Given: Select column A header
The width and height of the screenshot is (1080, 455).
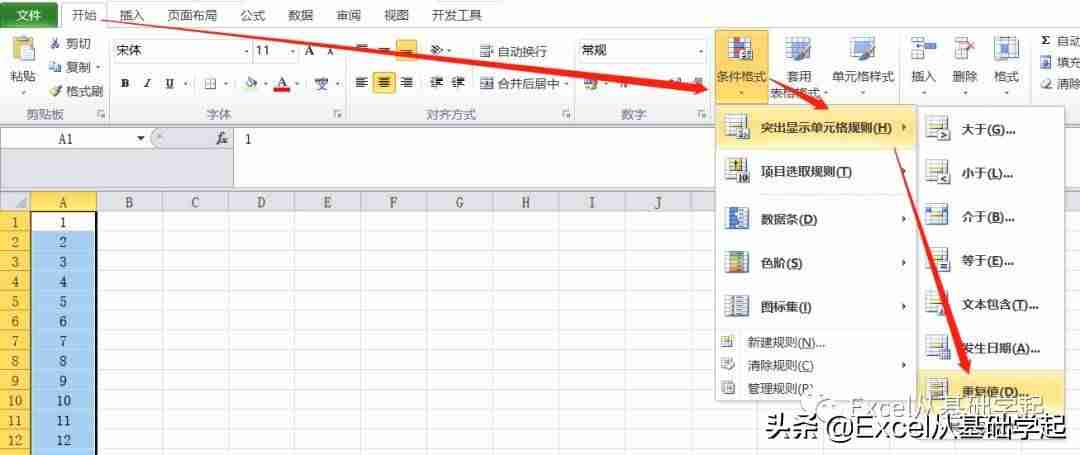Looking at the screenshot, I should coord(63,202).
